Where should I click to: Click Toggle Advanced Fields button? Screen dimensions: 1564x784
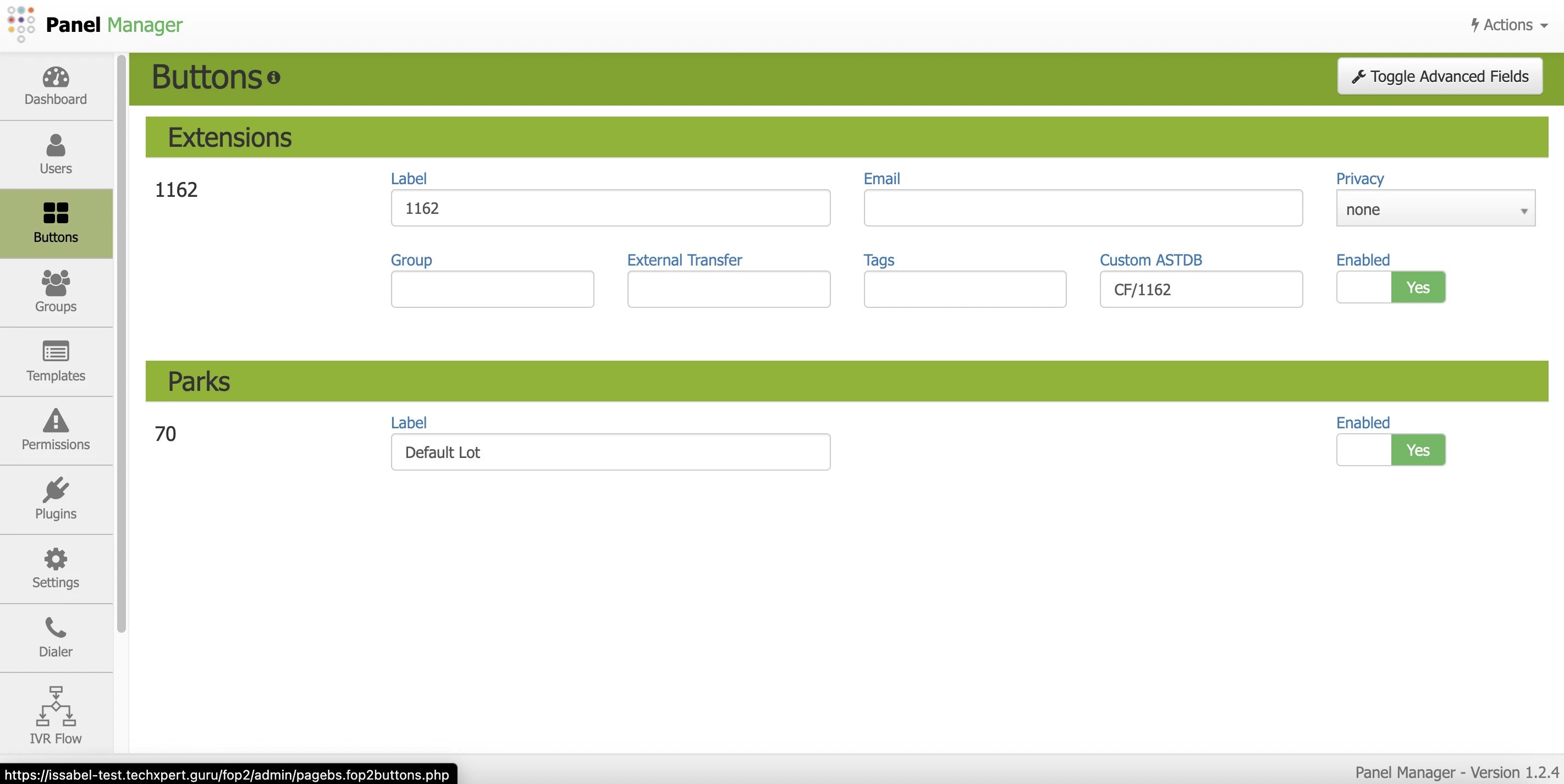pyautogui.click(x=1440, y=76)
